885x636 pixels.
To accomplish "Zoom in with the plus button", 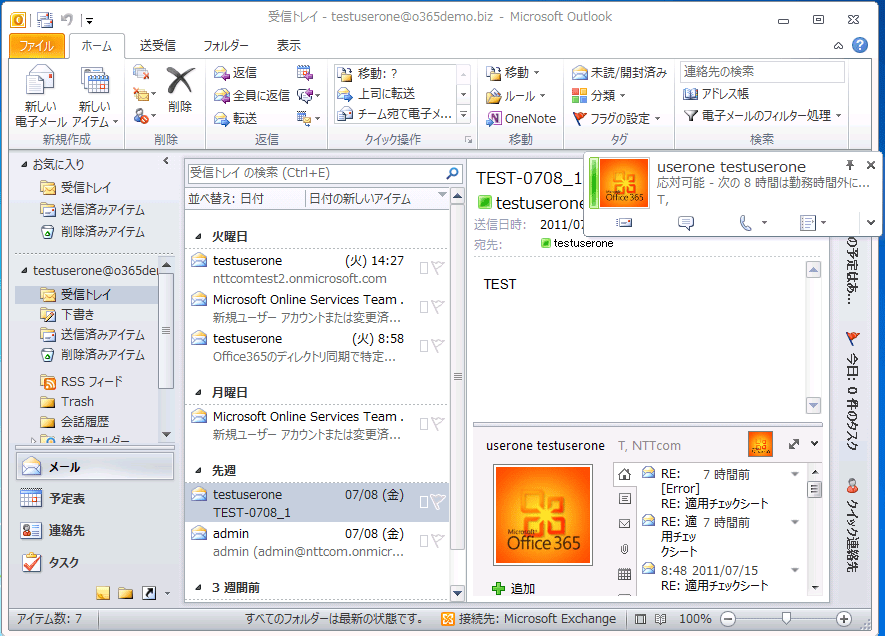I will pos(844,619).
